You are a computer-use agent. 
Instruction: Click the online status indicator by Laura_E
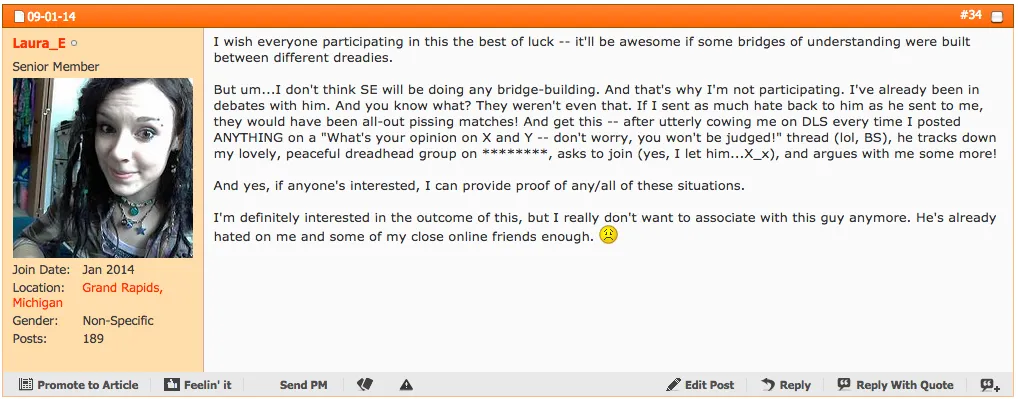(74, 44)
